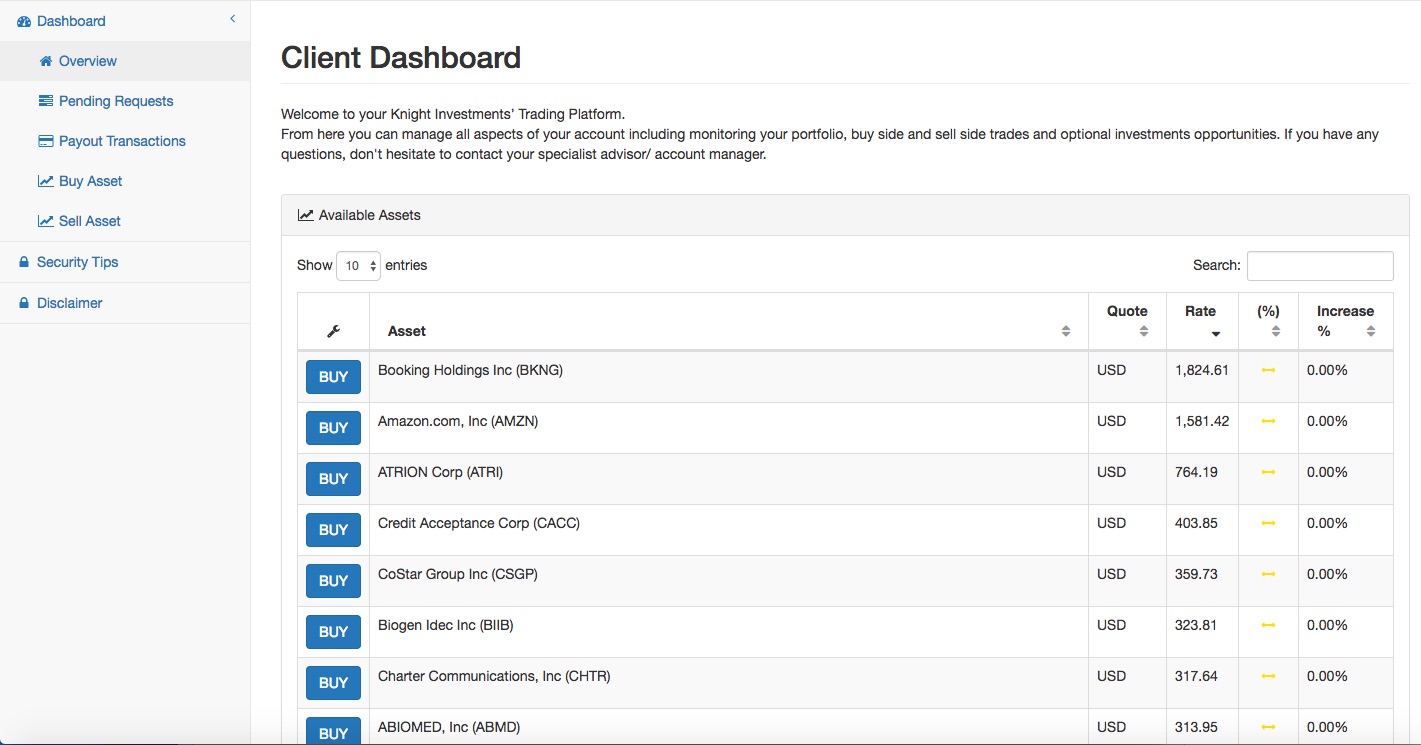Click the rate value 359.73

[1196, 574]
